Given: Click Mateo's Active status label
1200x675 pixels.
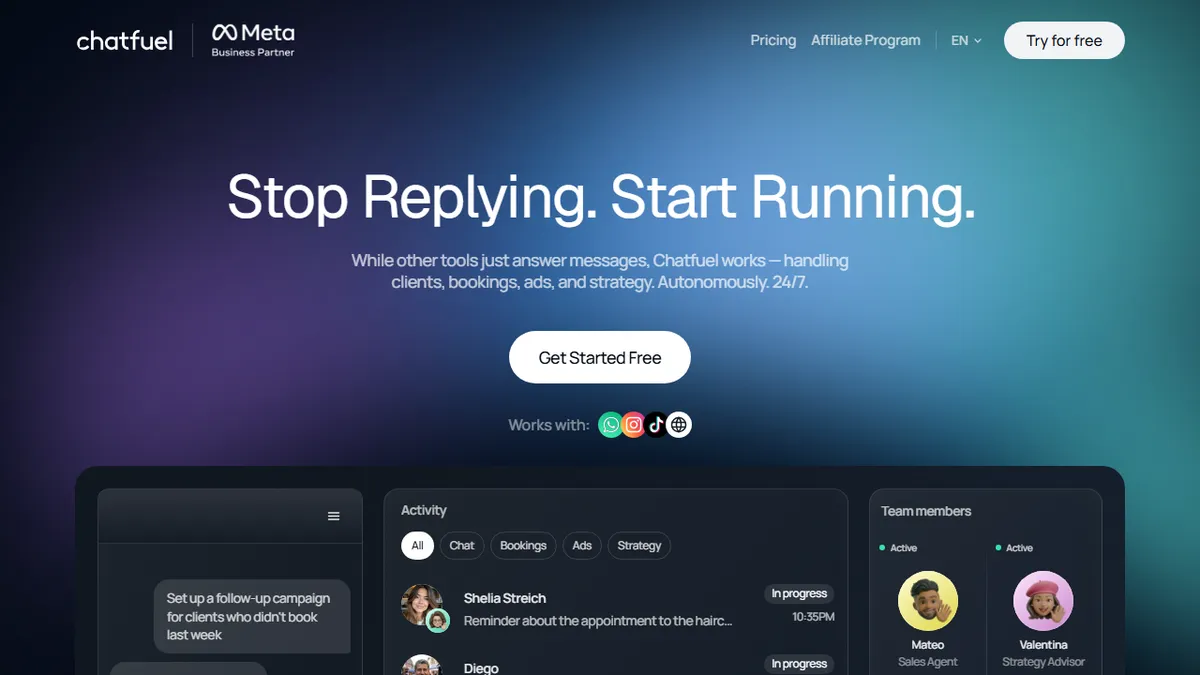Looking at the screenshot, I should pyautogui.click(x=903, y=548).
